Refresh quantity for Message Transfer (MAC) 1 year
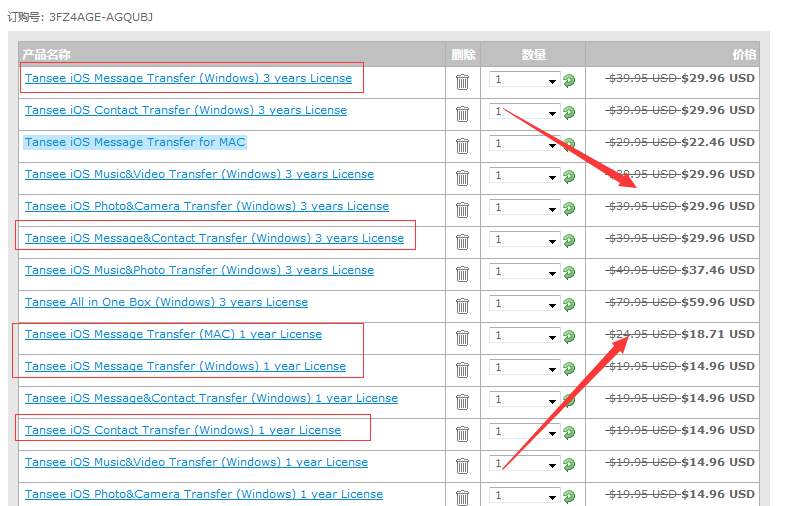This screenshot has width=785, height=506. [x=569, y=336]
